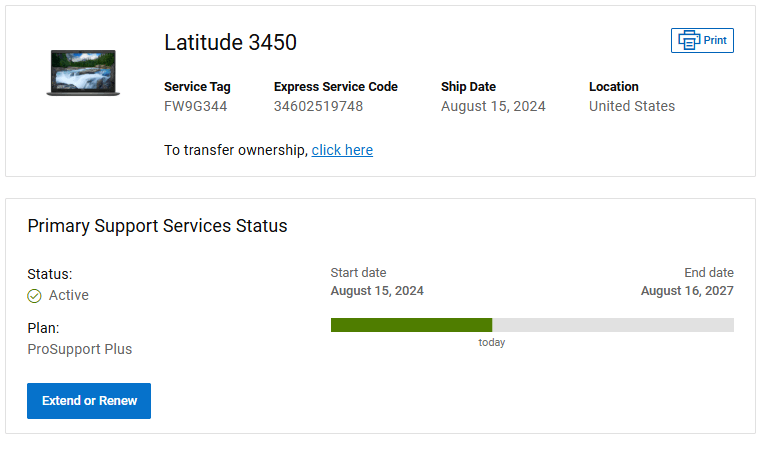
Task: Click the United States location text
Action: (631, 106)
